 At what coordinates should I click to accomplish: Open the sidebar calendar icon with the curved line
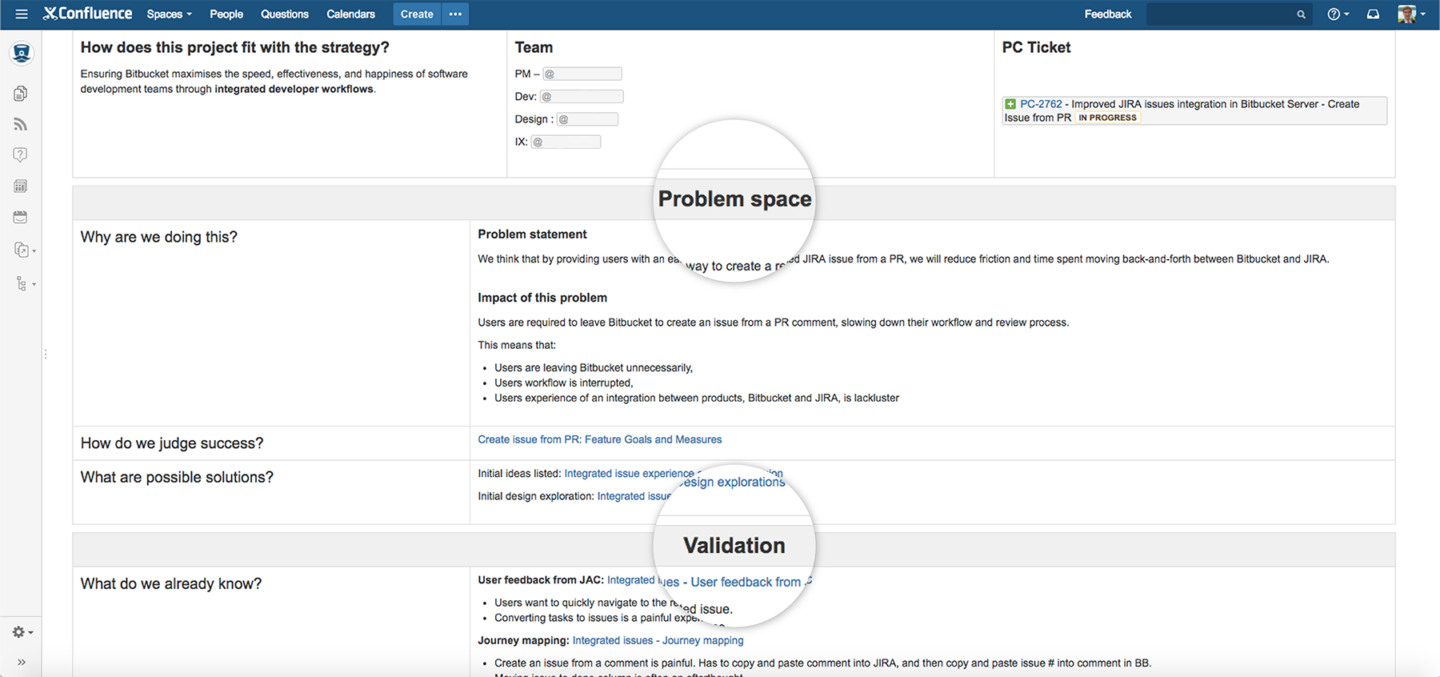tap(20, 217)
